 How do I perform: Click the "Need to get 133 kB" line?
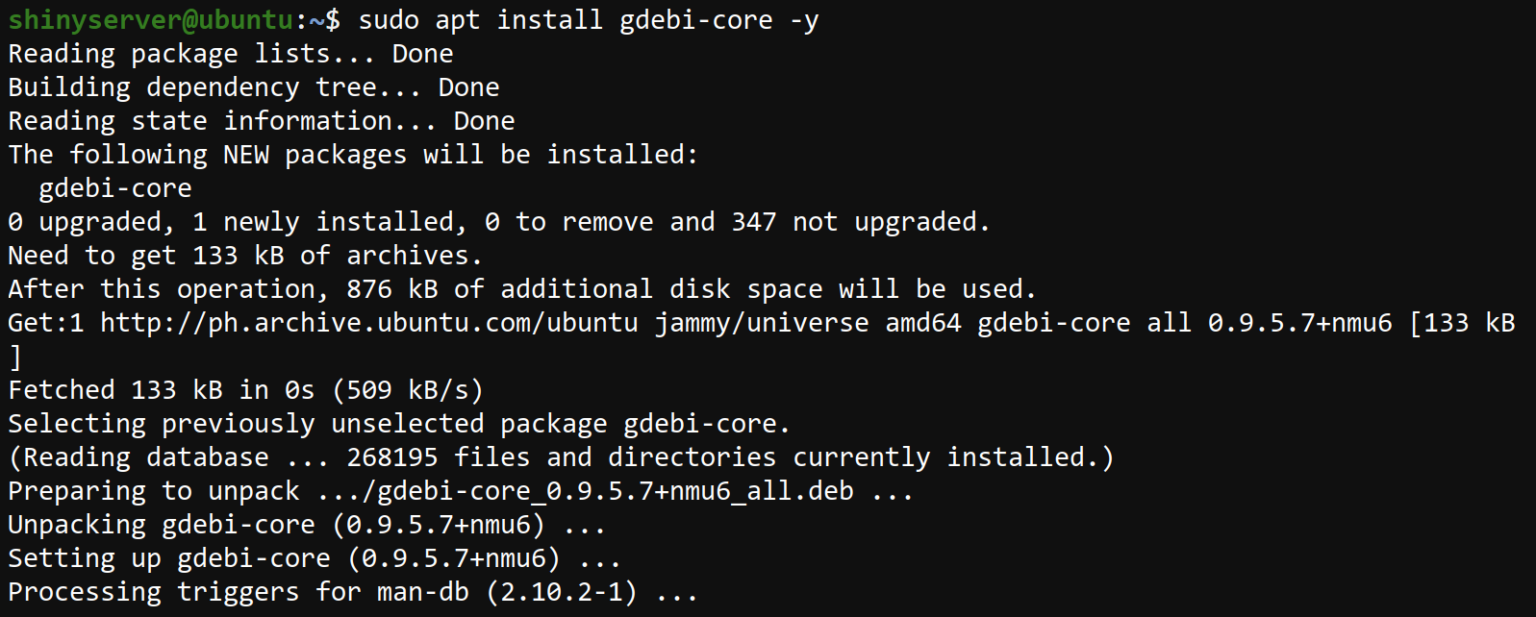pos(245,256)
